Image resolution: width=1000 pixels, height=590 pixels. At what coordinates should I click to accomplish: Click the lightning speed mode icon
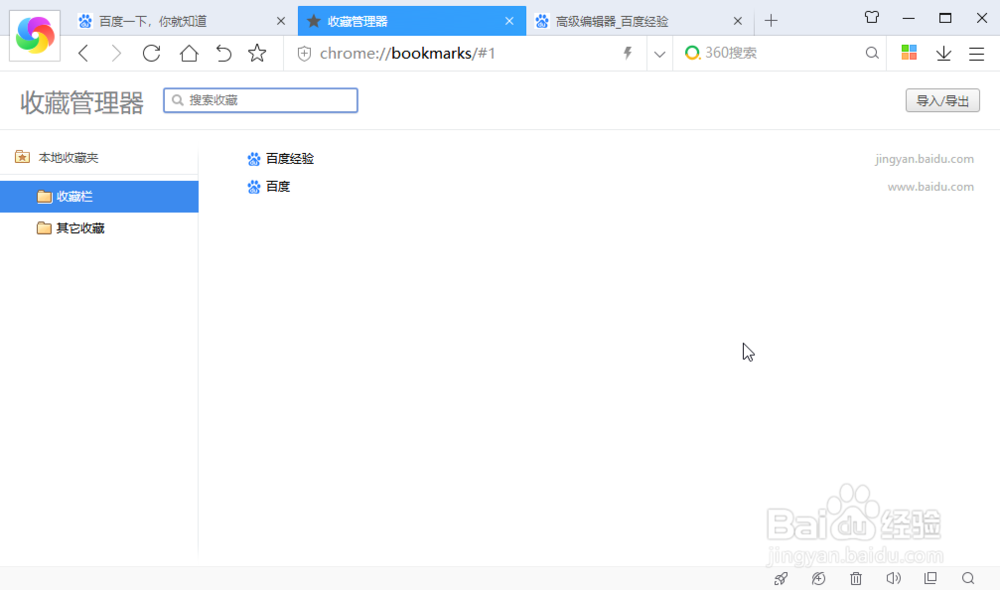click(x=628, y=53)
